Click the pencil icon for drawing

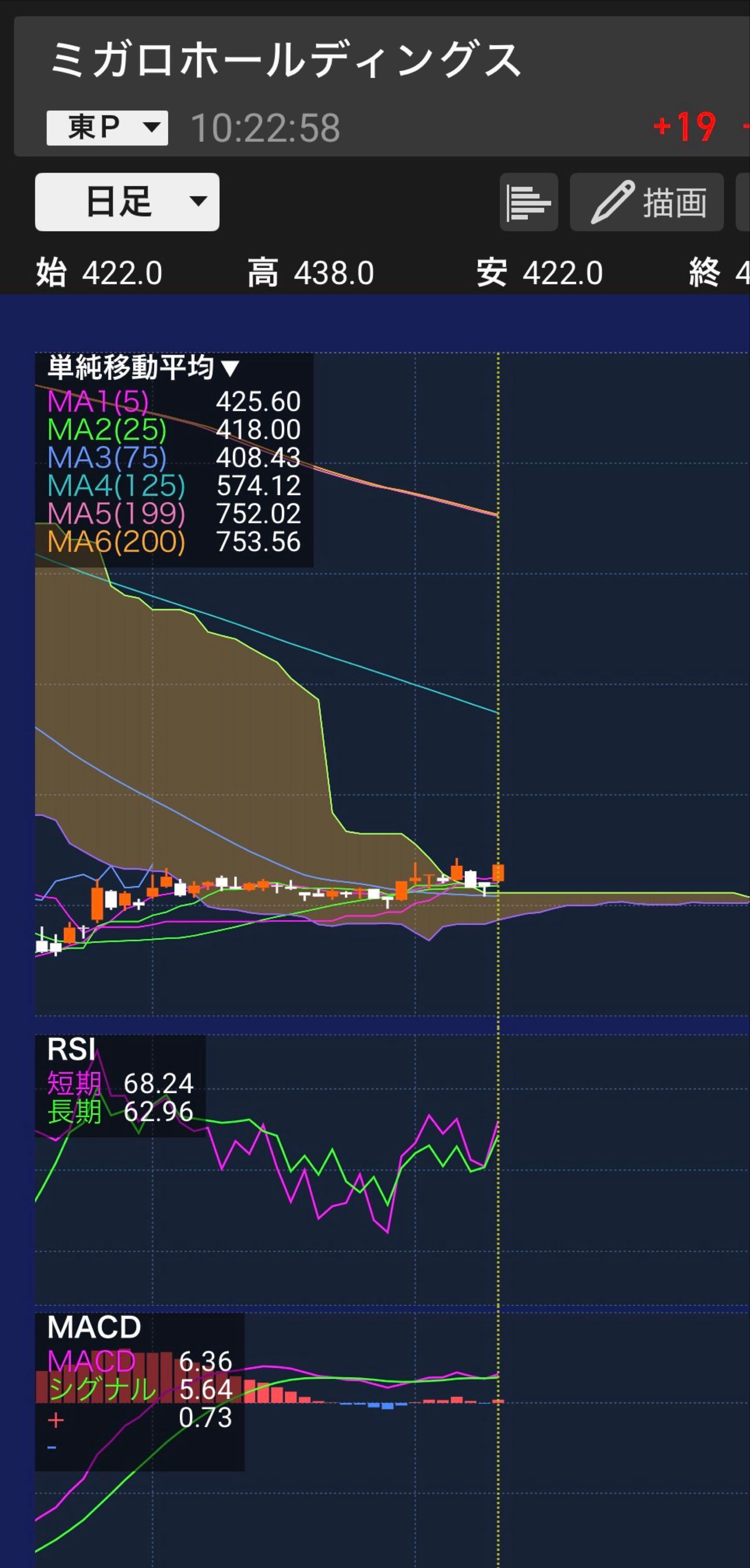click(x=612, y=202)
